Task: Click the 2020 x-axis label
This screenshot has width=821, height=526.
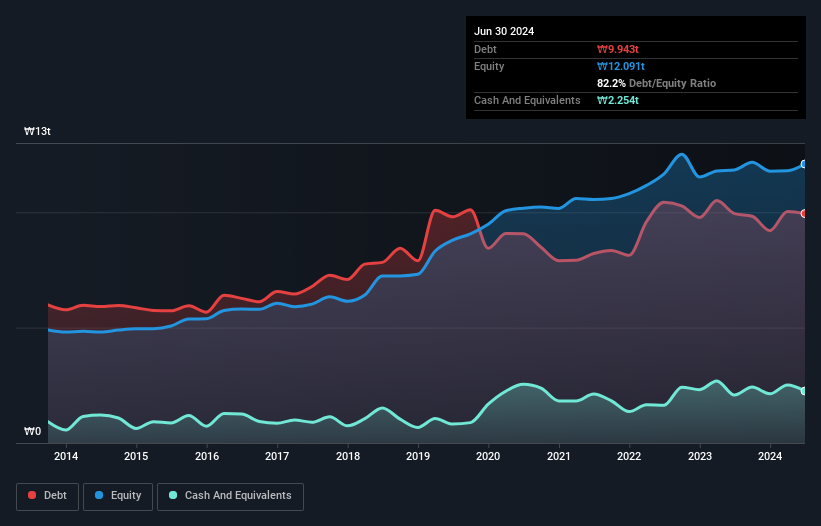Action: [488, 456]
